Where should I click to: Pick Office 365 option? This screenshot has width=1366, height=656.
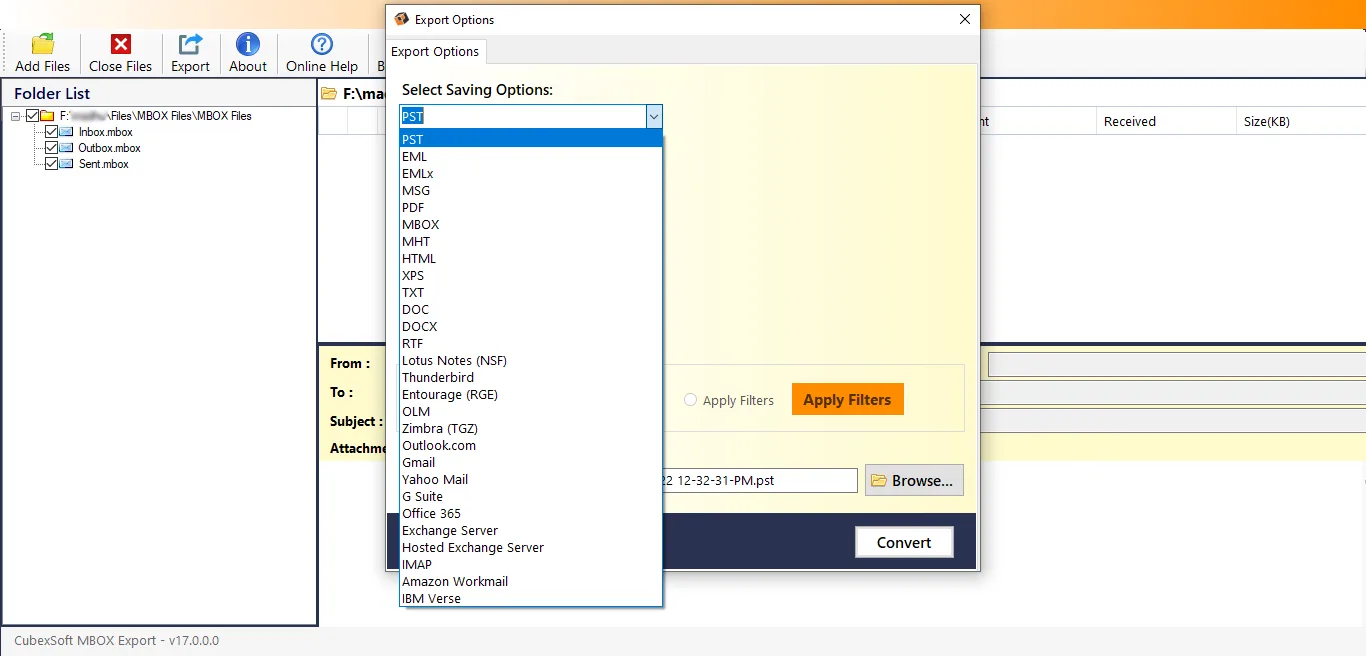(531, 513)
